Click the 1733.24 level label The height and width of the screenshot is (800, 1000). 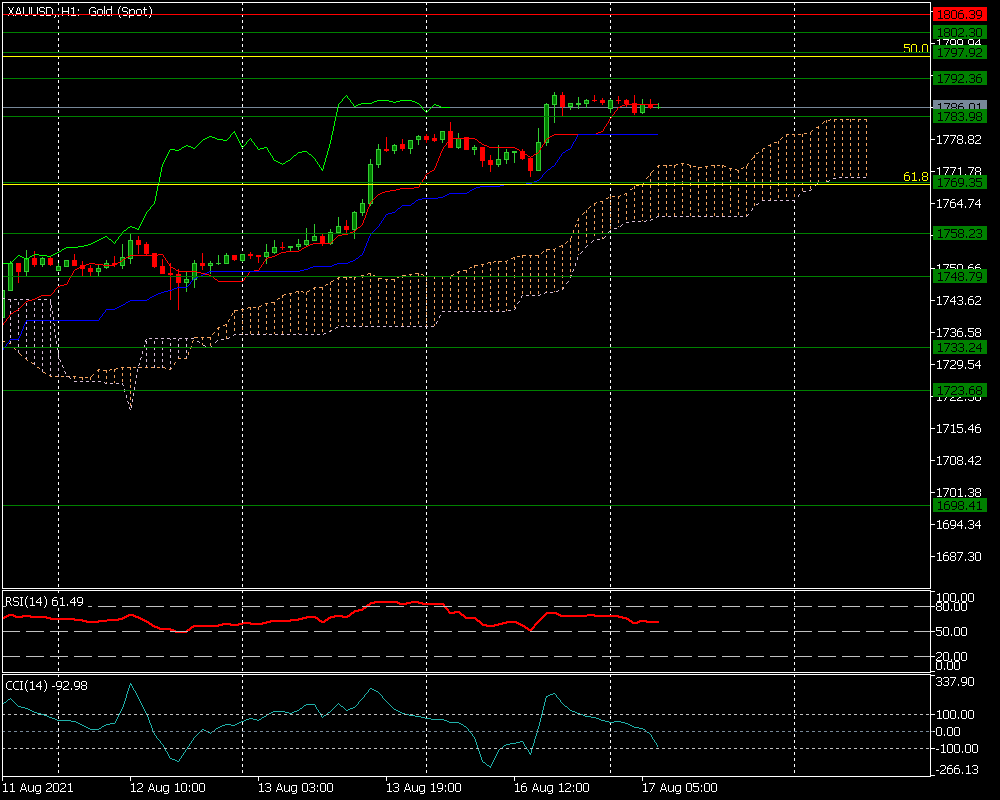coord(960,347)
